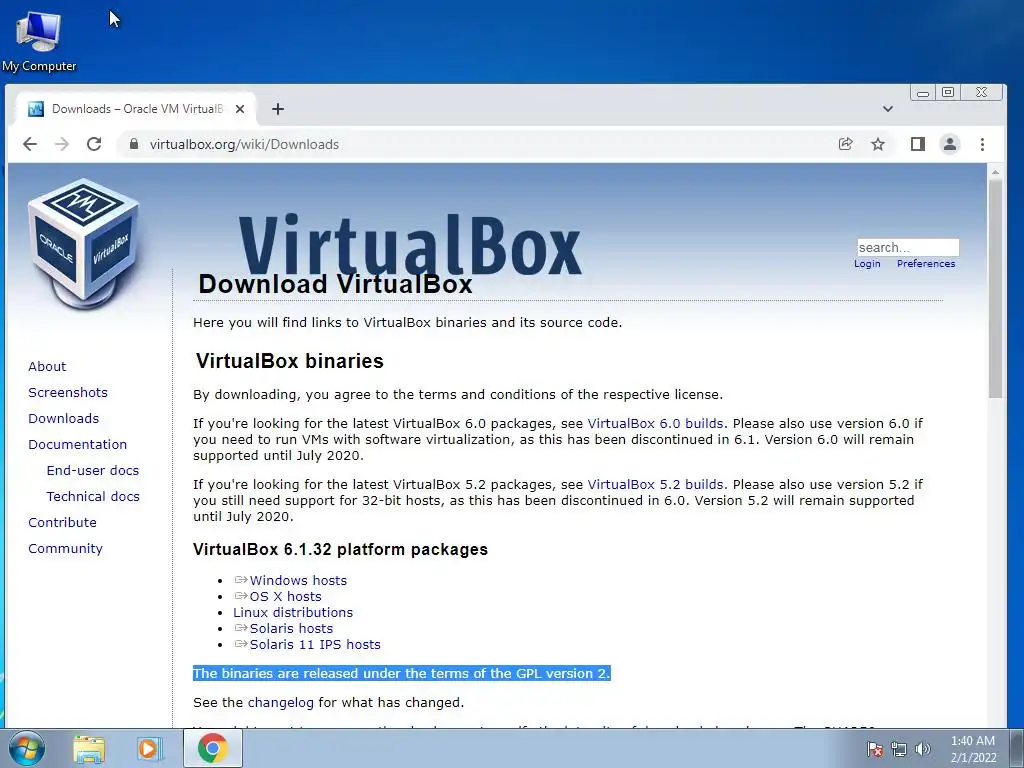Viewport: 1024px width, 768px height.
Task: Follow the VirtualBox 5.2 builds link
Action: point(655,485)
